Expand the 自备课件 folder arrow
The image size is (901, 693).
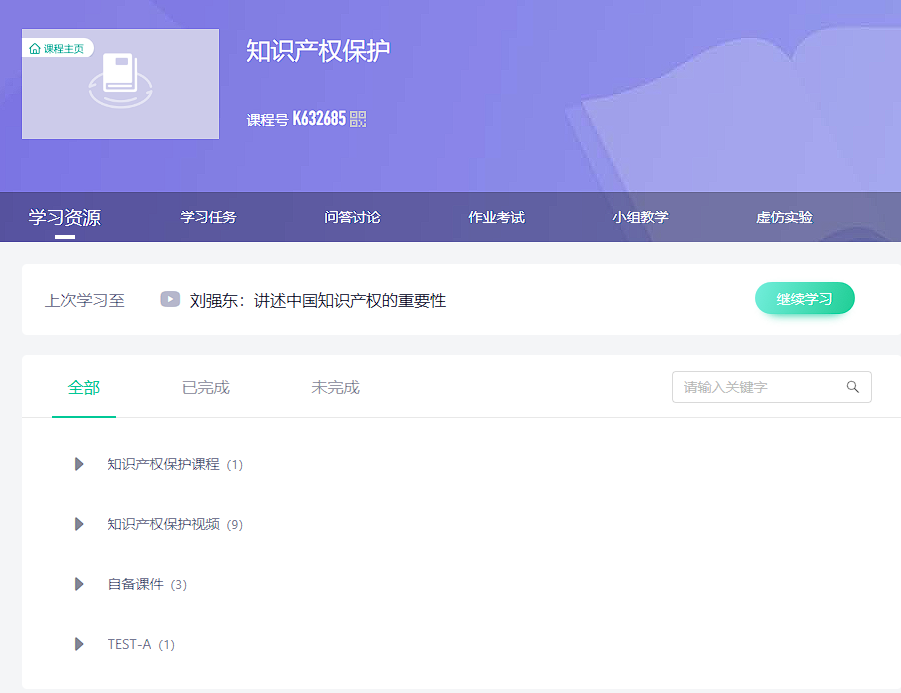(79, 584)
